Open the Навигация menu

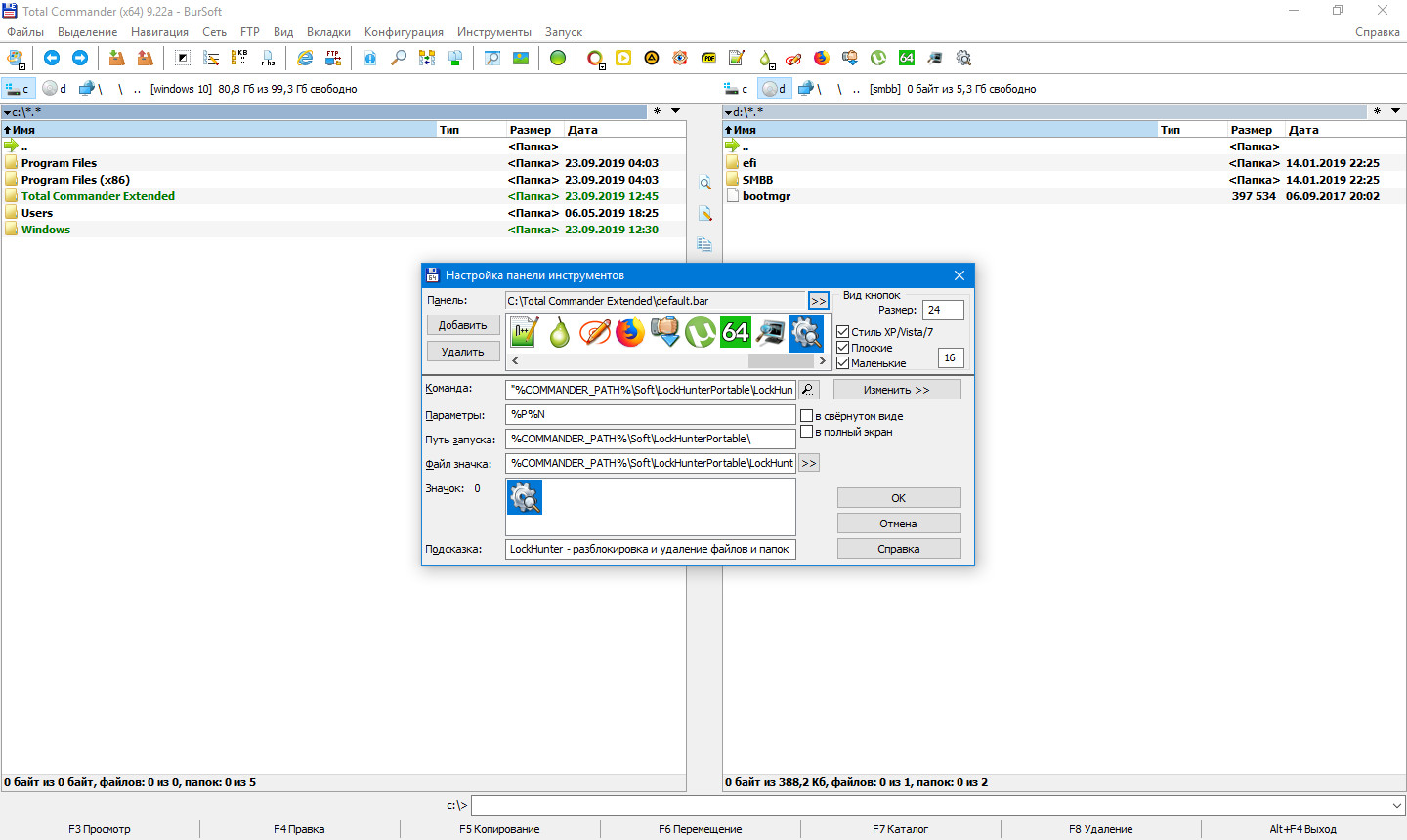click(x=159, y=32)
